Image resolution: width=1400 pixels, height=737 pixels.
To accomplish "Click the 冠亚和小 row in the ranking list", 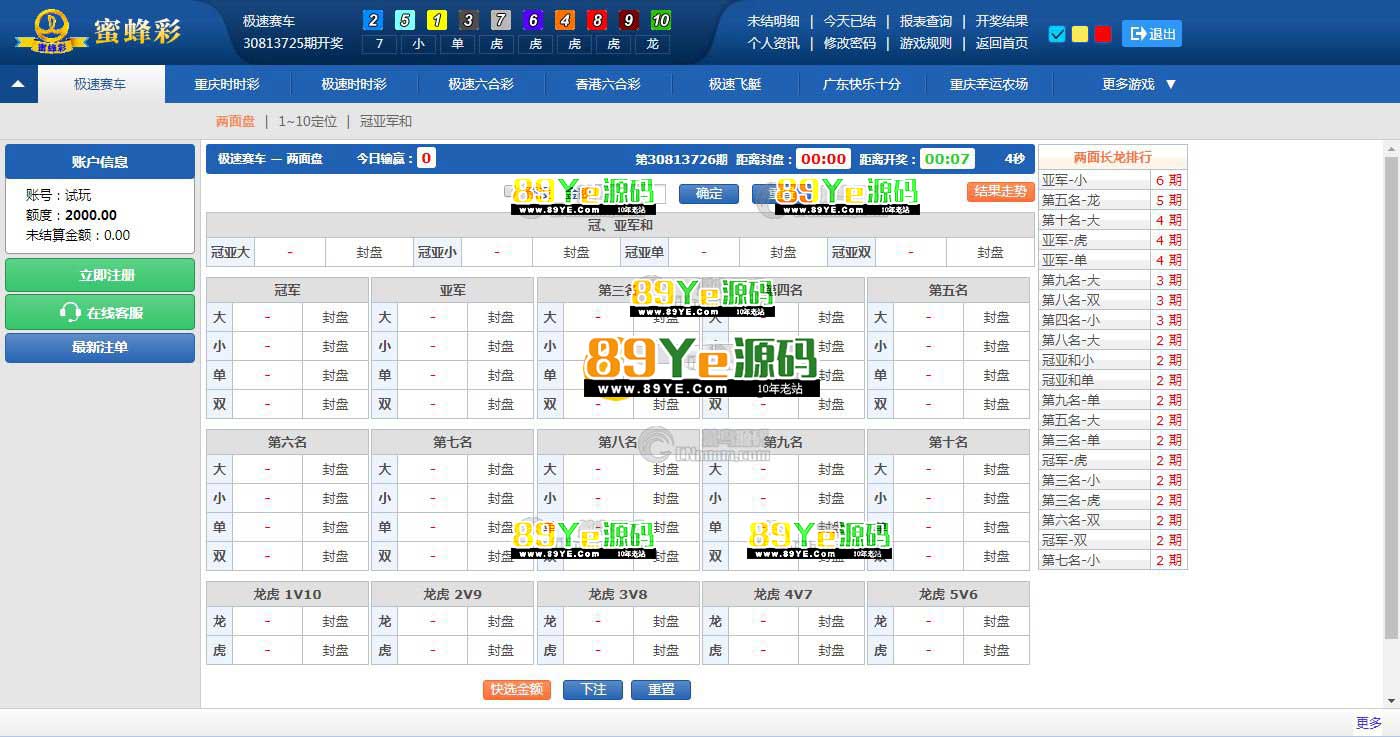I will click(x=1112, y=360).
